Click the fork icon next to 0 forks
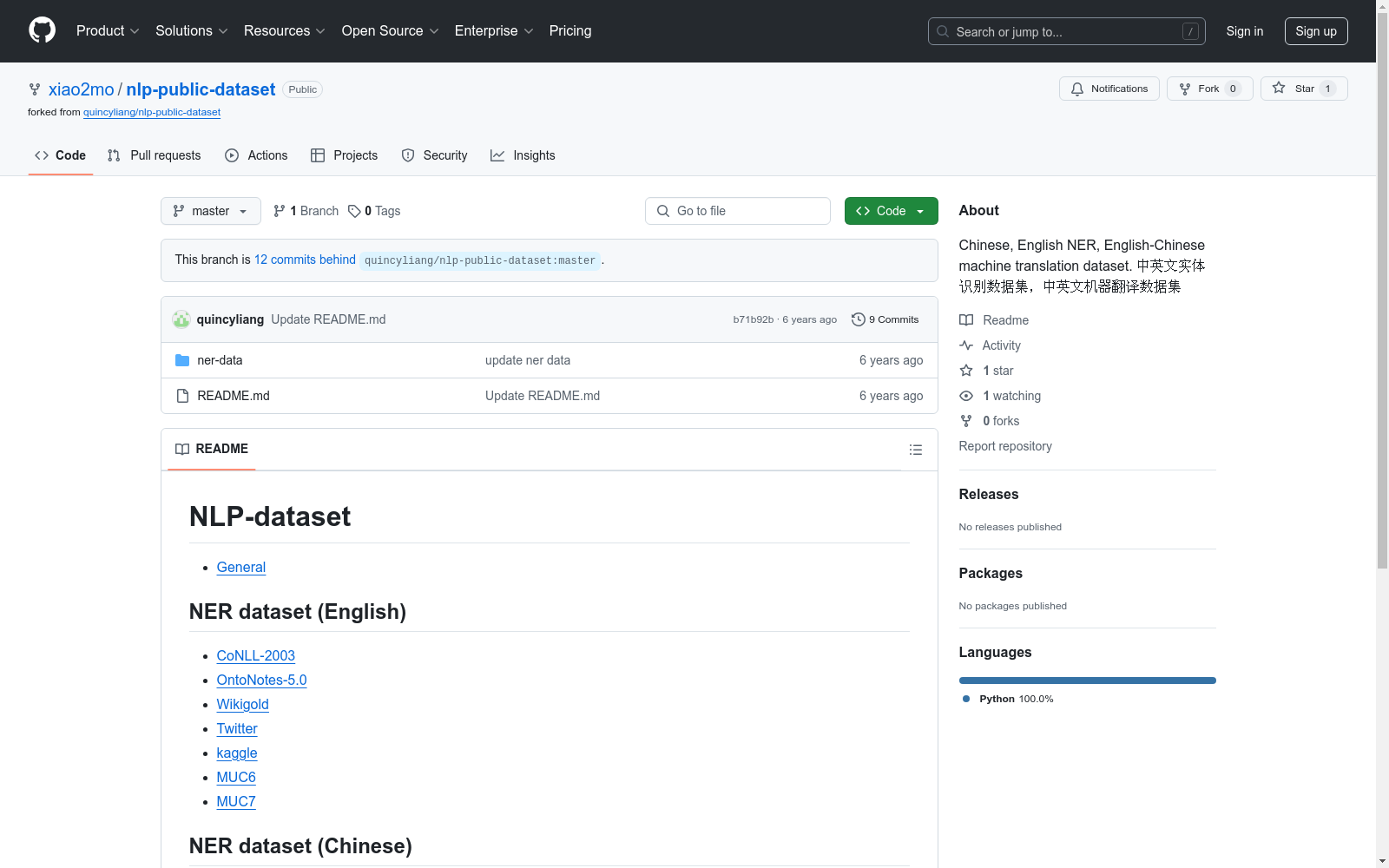The height and width of the screenshot is (868, 1389). click(966, 421)
